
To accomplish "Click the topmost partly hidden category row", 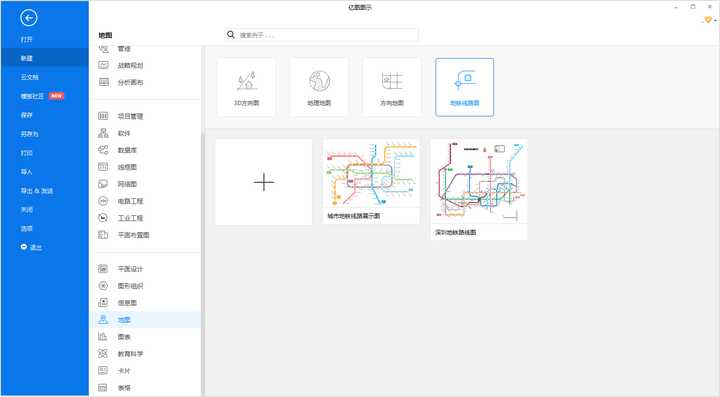I will pyautogui.click(x=145, y=49).
